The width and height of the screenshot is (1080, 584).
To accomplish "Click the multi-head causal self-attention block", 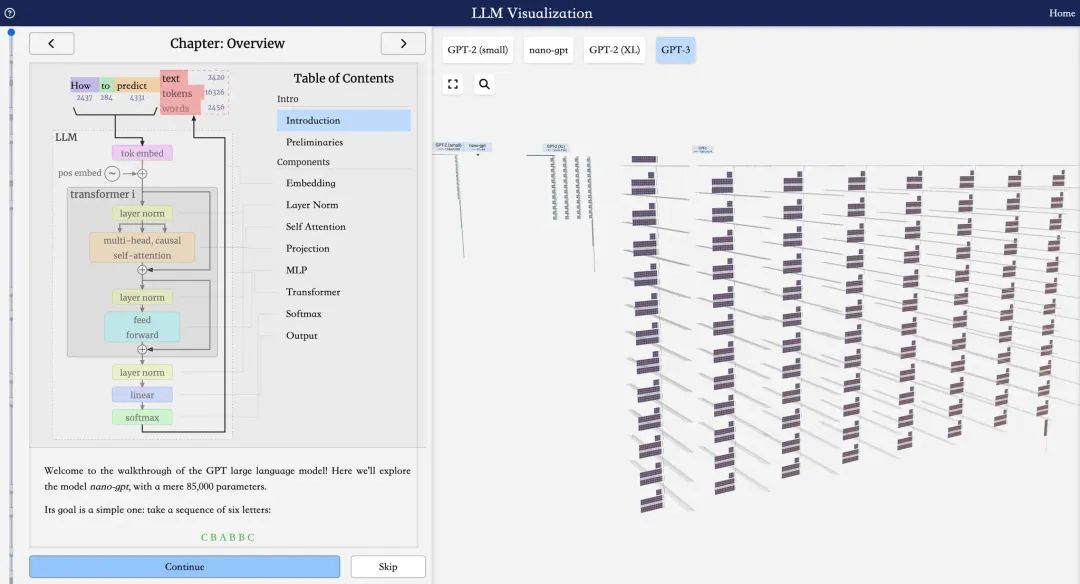I will [x=142, y=248].
